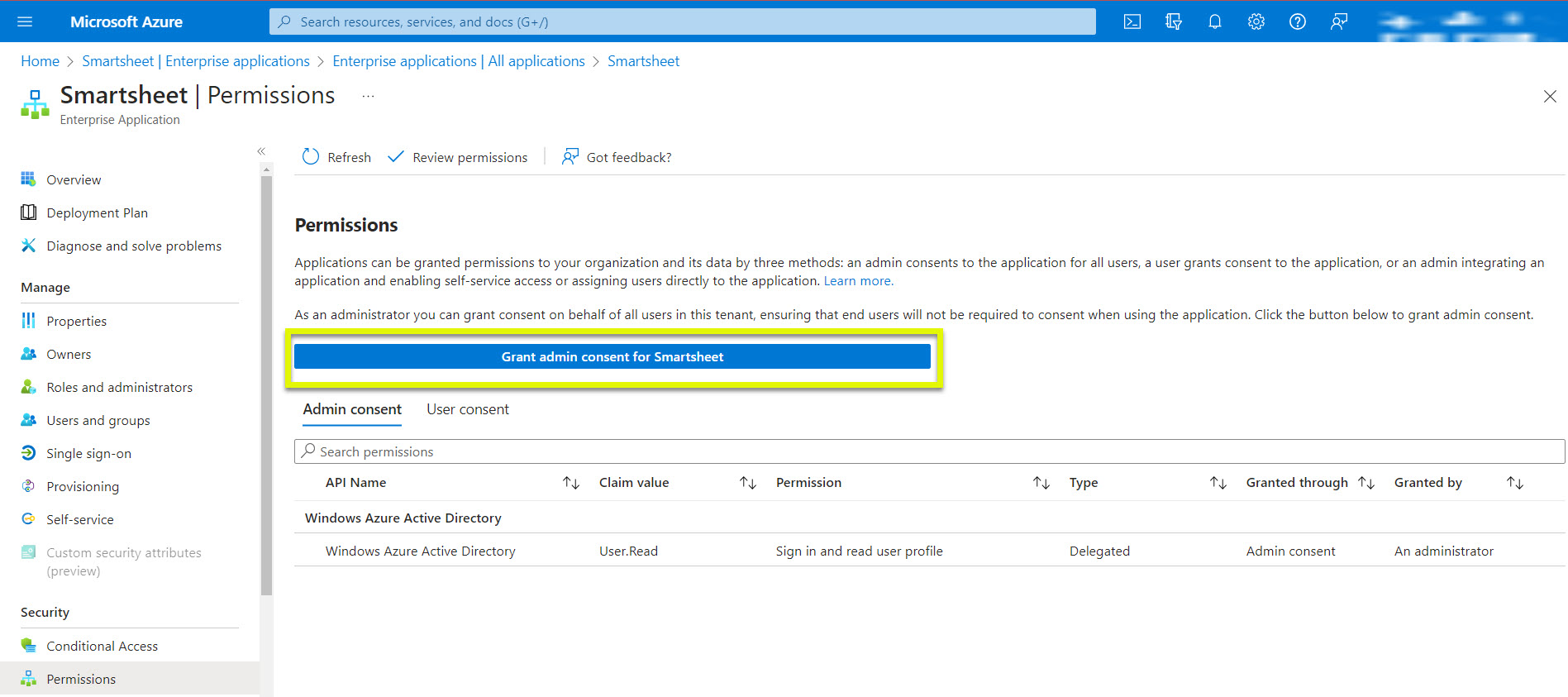Click the Owners people icon
This screenshot has height=697, width=1568.
(28, 354)
